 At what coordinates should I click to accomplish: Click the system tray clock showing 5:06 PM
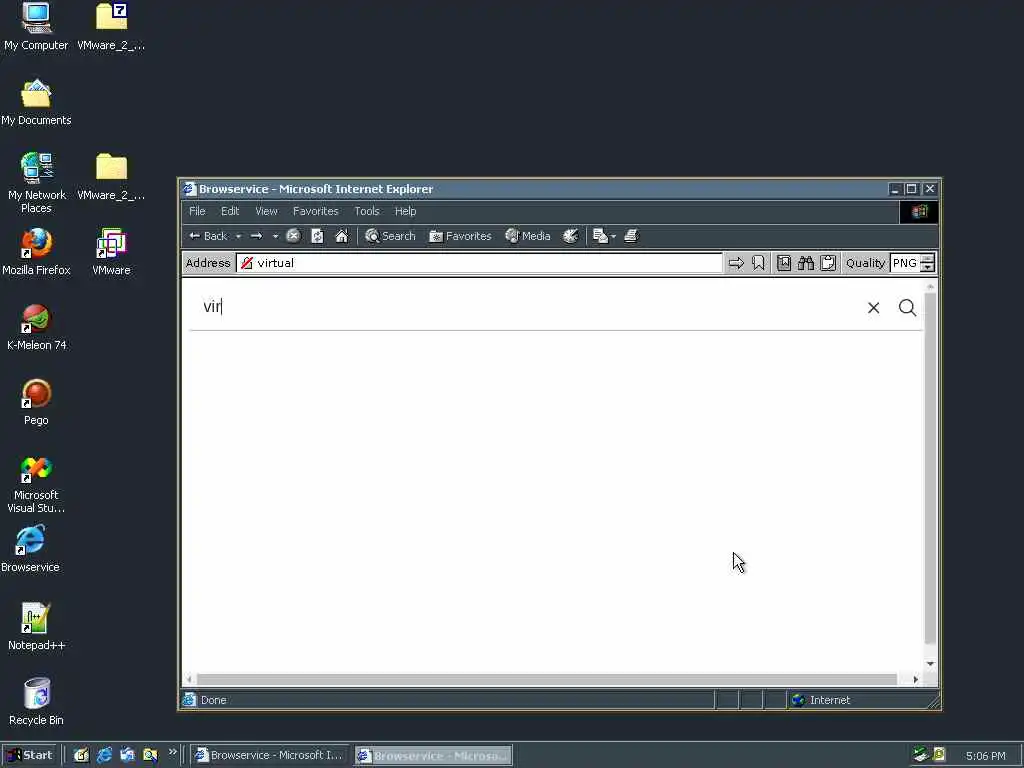[x=985, y=756]
